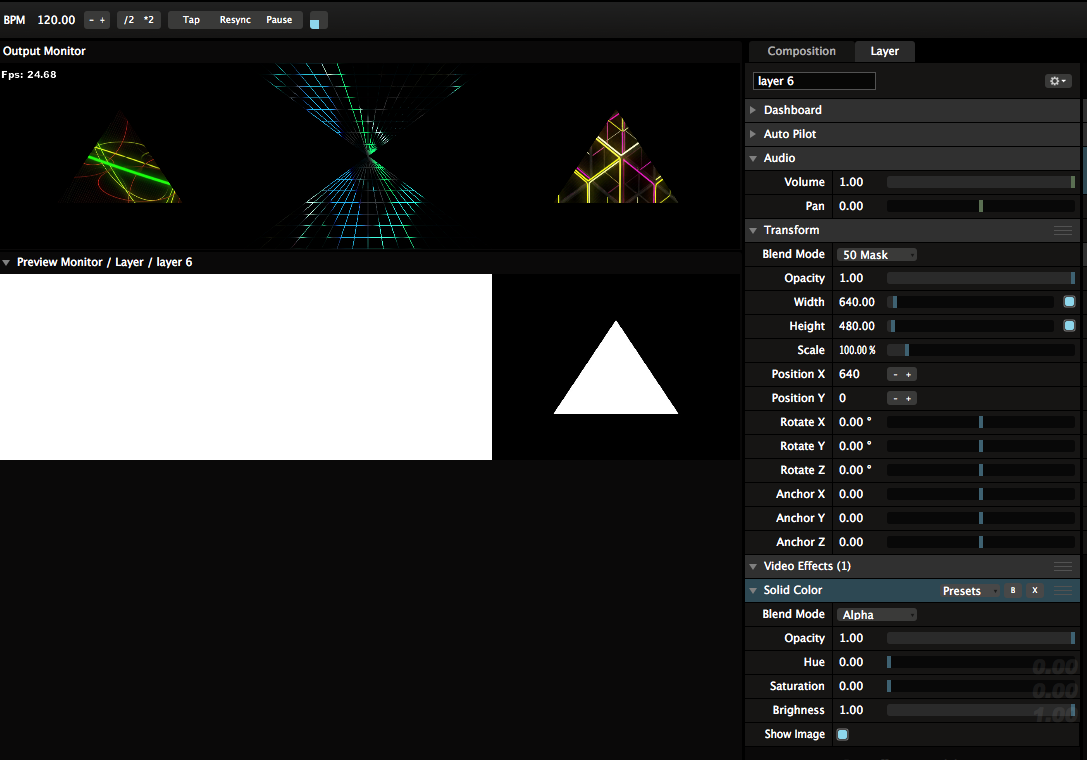
Task: Click the Solid Color drag handle icon
Action: pyautogui.click(x=1063, y=591)
